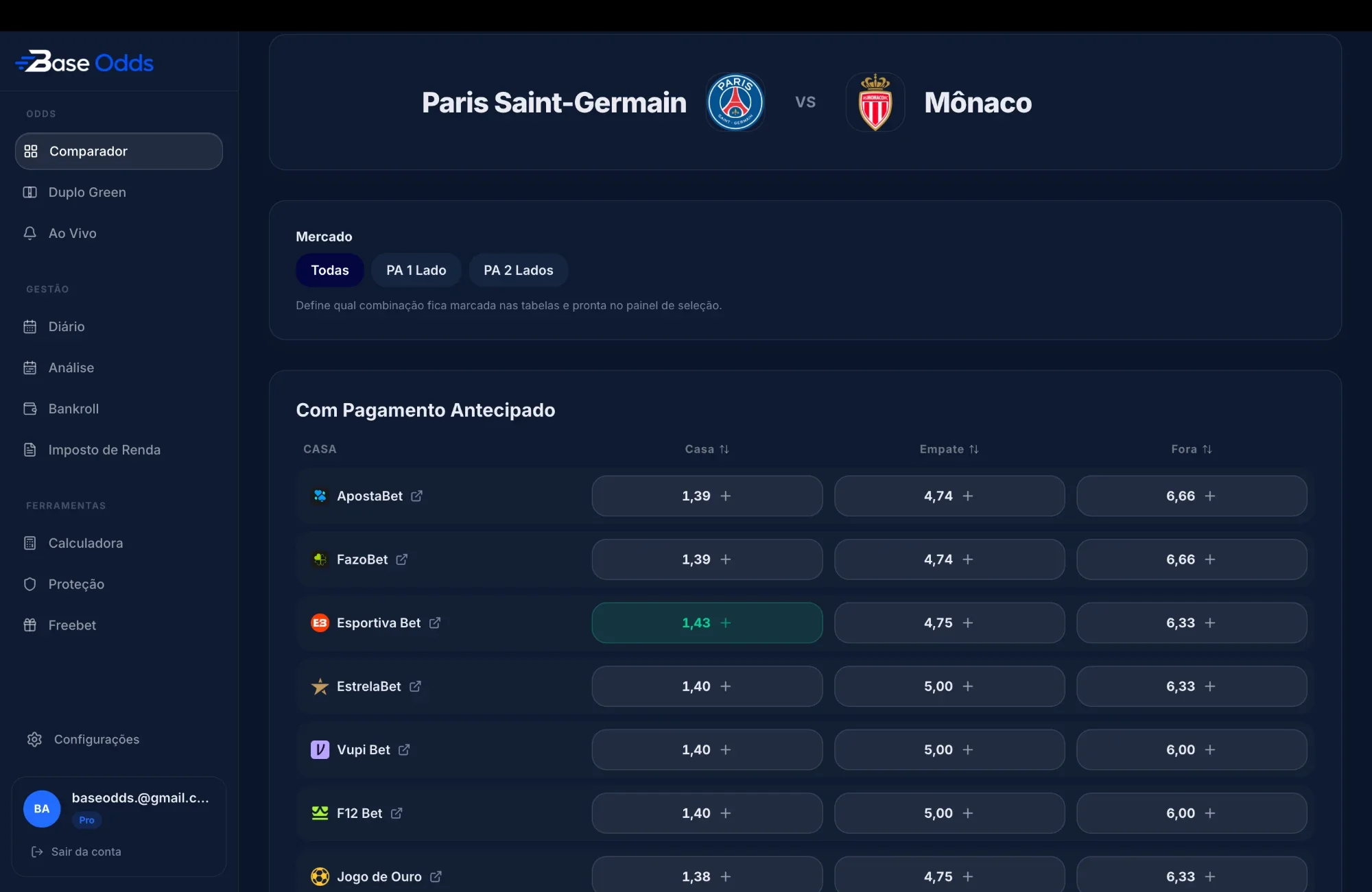
Task: Sort by Fora column
Action: point(1192,449)
